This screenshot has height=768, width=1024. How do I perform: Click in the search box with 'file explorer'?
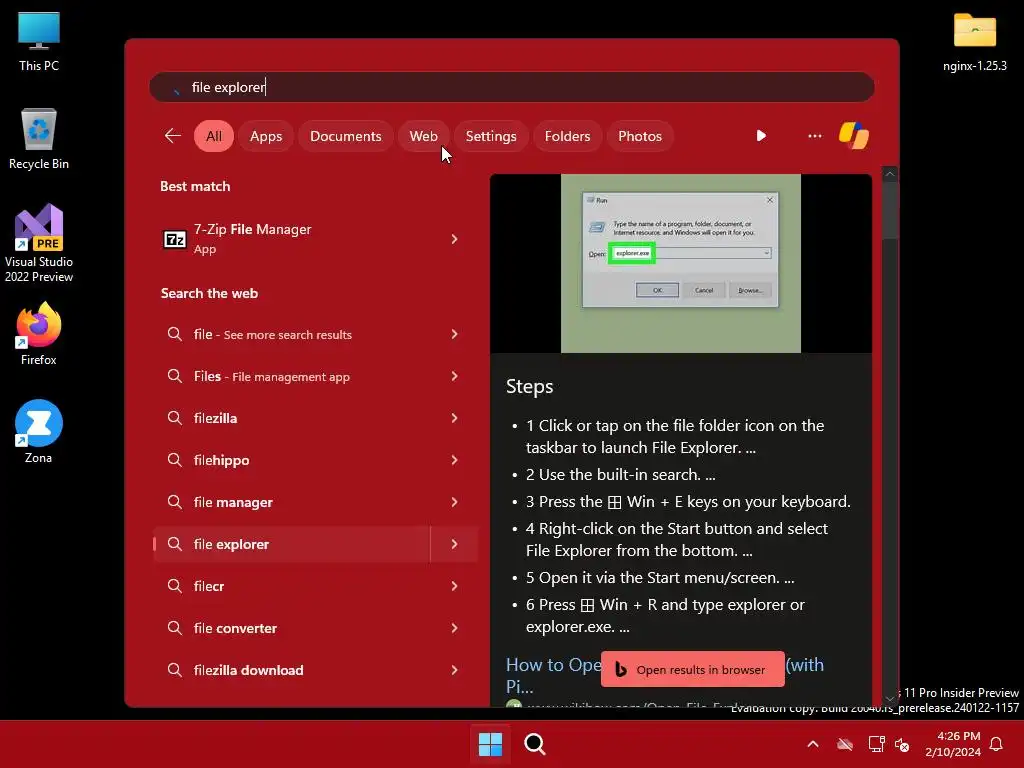tap(511, 87)
